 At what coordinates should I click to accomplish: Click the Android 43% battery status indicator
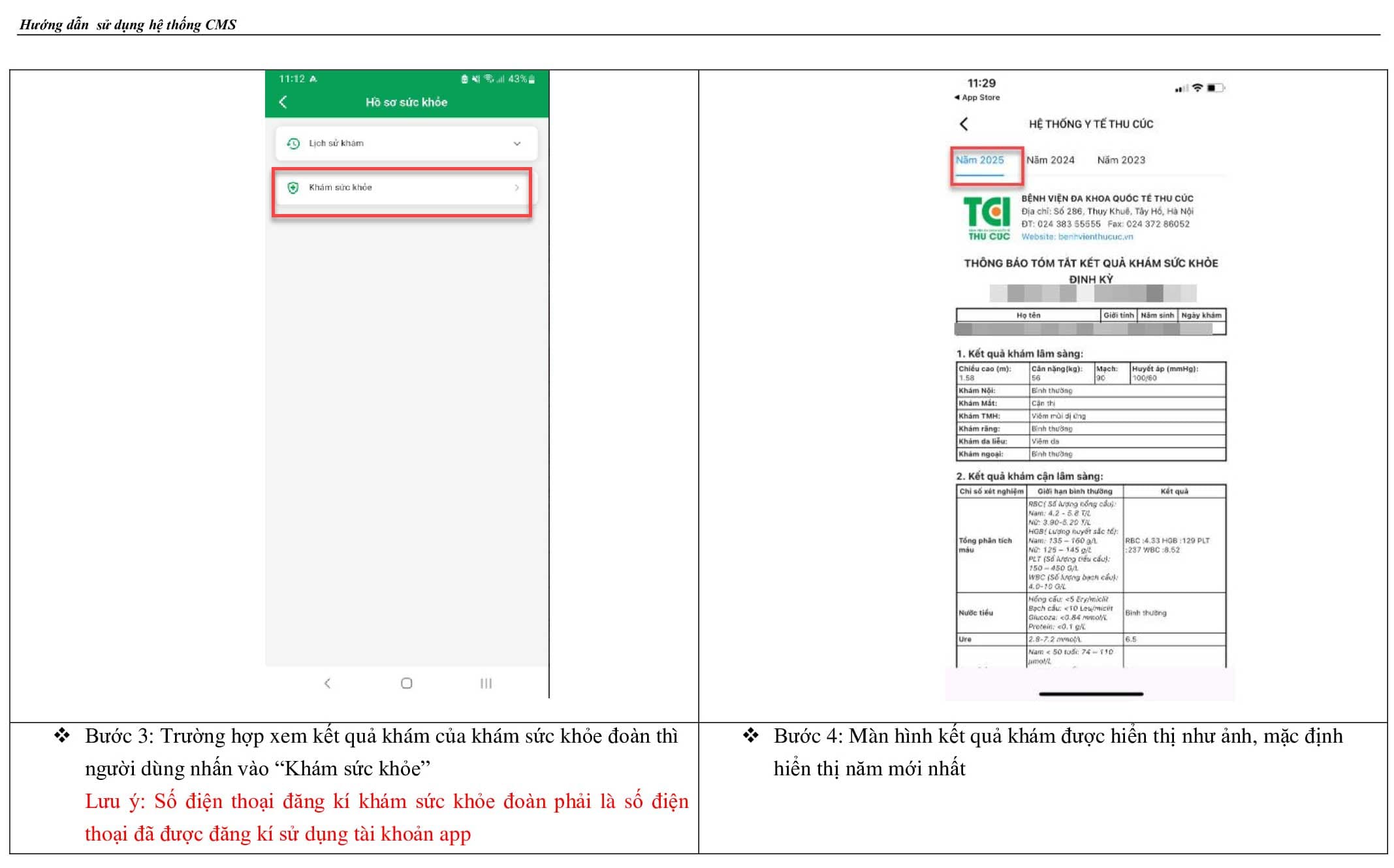(522, 79)
